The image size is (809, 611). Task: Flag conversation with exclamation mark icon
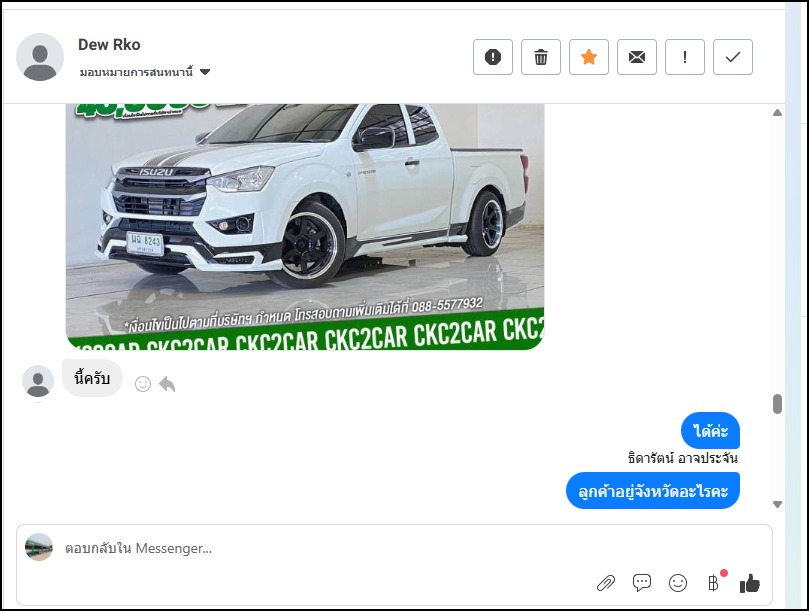685,57
